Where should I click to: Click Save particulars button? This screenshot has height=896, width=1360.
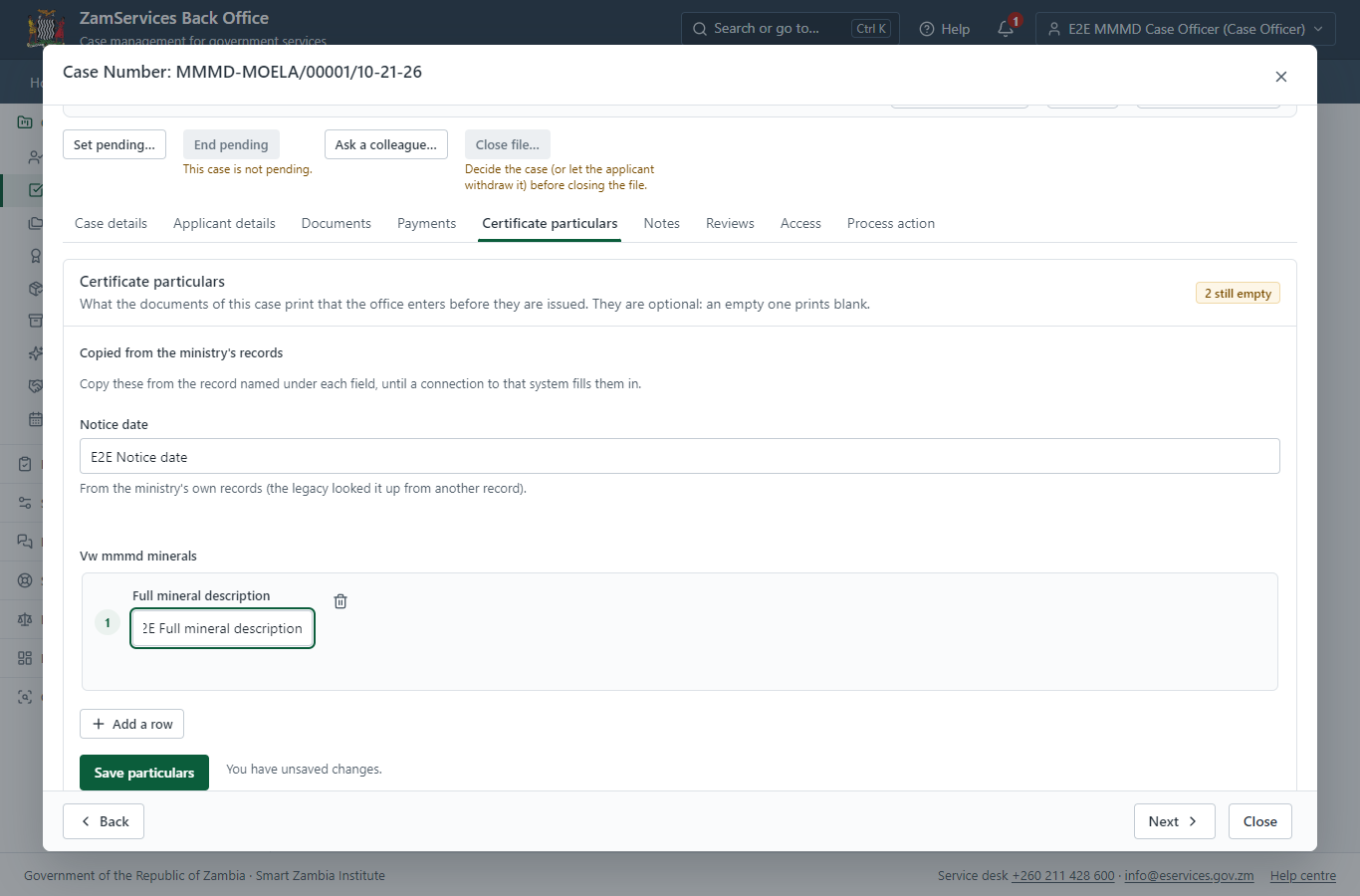pos(144,773)
